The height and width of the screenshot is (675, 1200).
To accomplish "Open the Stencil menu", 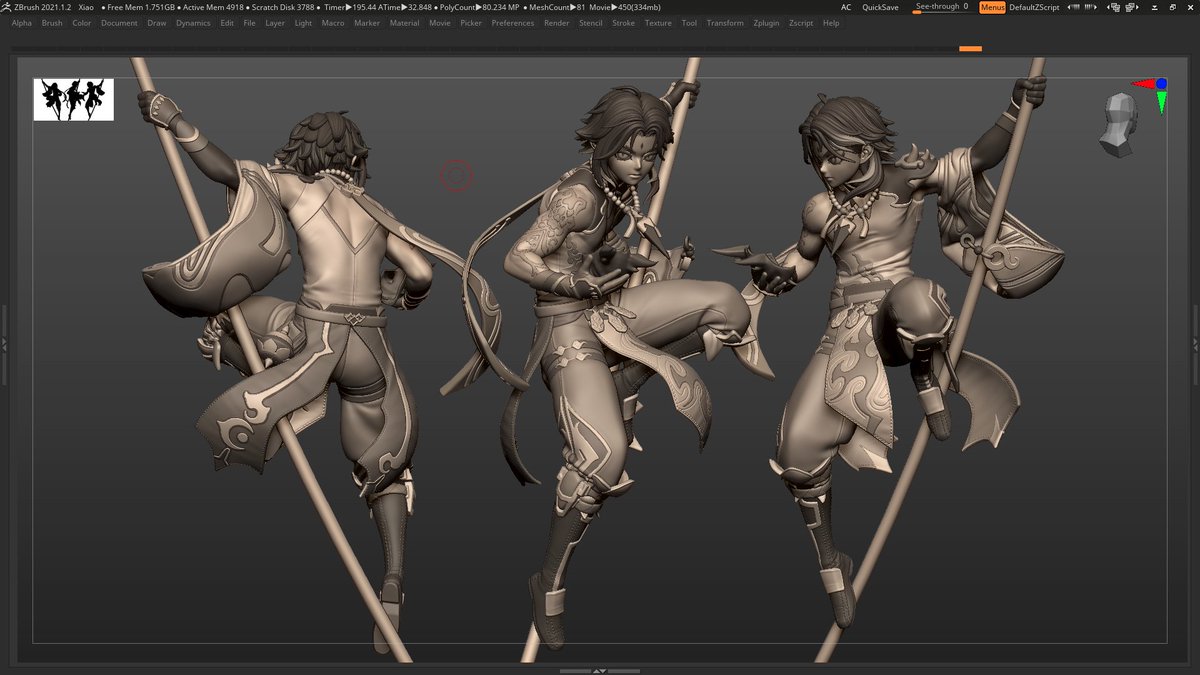I will click(591, 23).
